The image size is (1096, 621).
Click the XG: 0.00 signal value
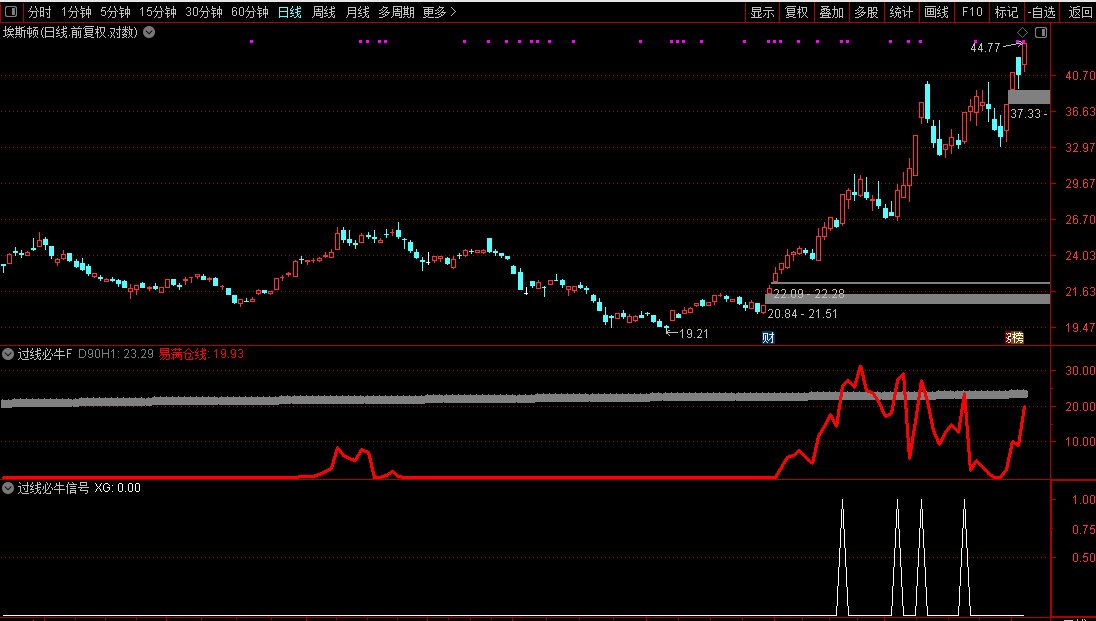[117, 488]
